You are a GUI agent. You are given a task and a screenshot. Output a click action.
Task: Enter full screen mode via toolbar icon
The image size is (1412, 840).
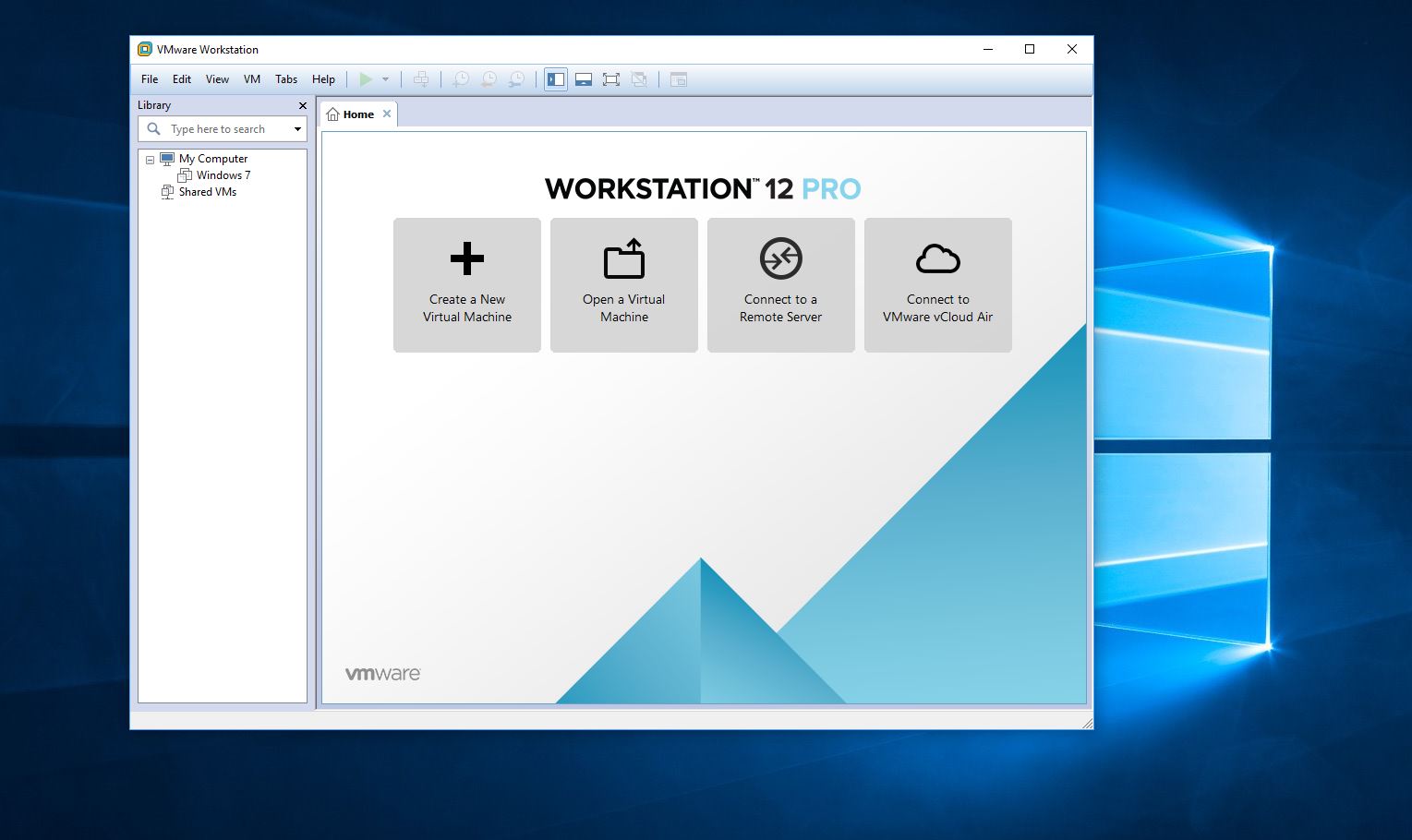(x=610, y=79)
